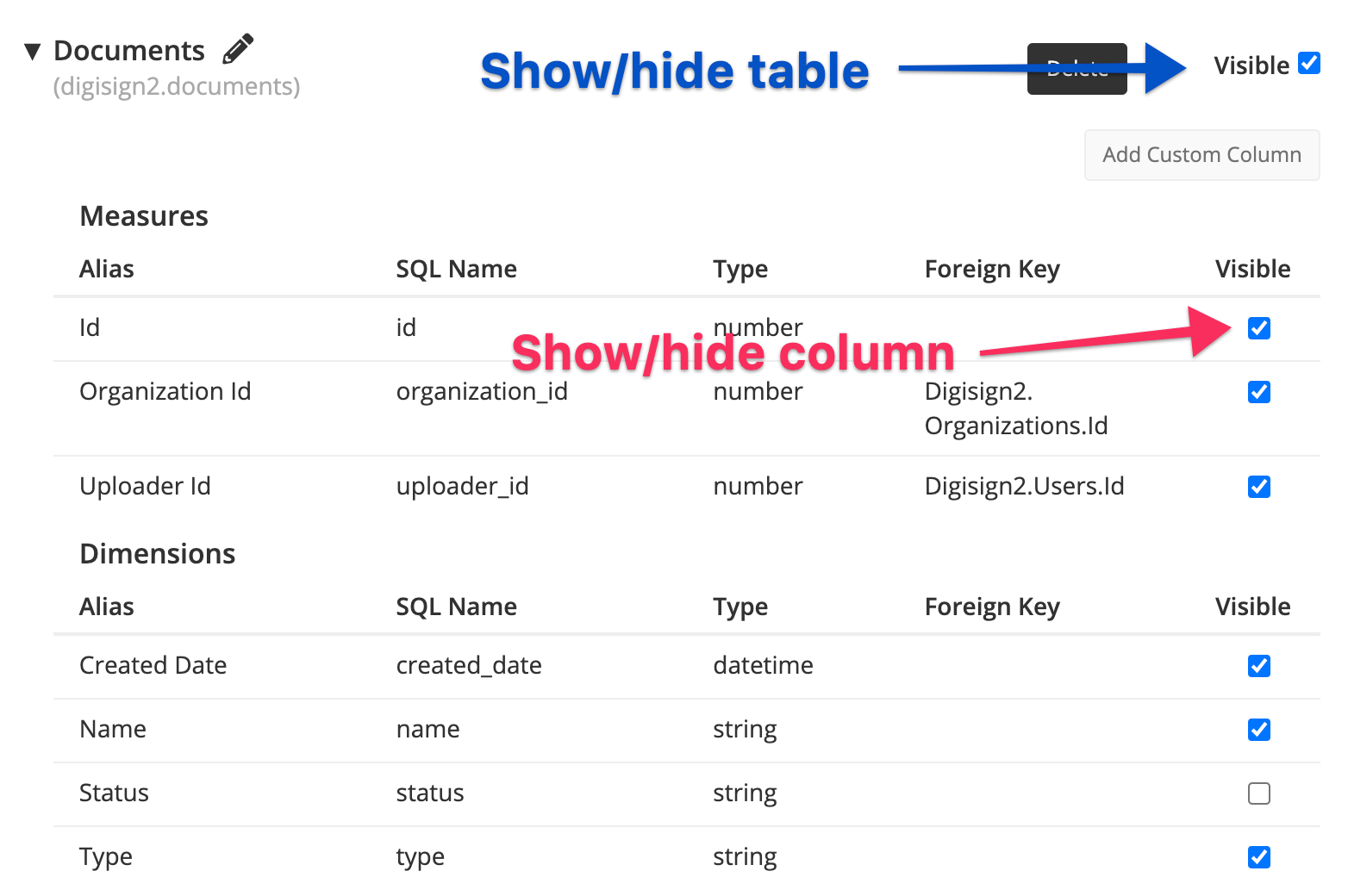Click the Name alias cell in Dimensions
This screenshot has height=896, width=1348.
coord(113,730)
